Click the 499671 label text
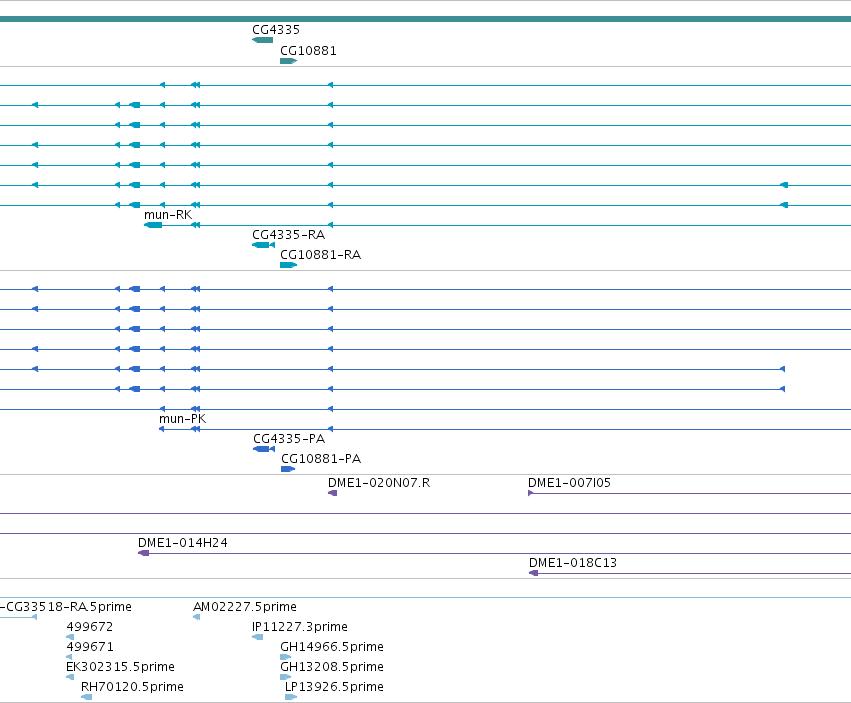This screenshot has height=703, width=851. [90, 647]
